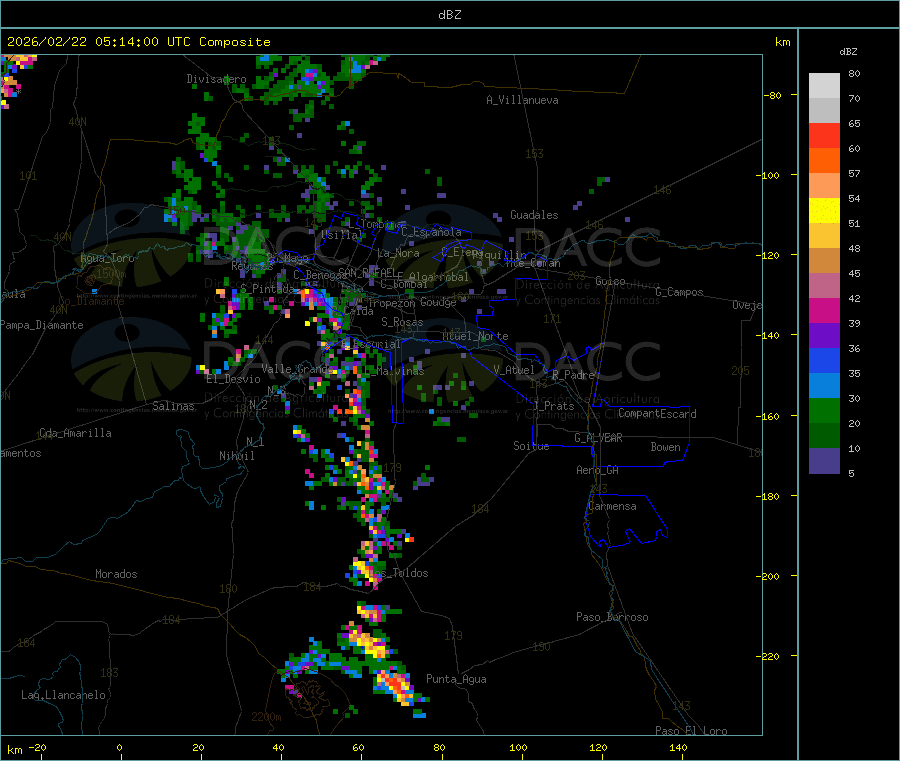Image resolution: width=900 pixels, height=761 pixels.
Task: Select the light grey 80 dBZ legend swatch
Action: tap(824, 86)
